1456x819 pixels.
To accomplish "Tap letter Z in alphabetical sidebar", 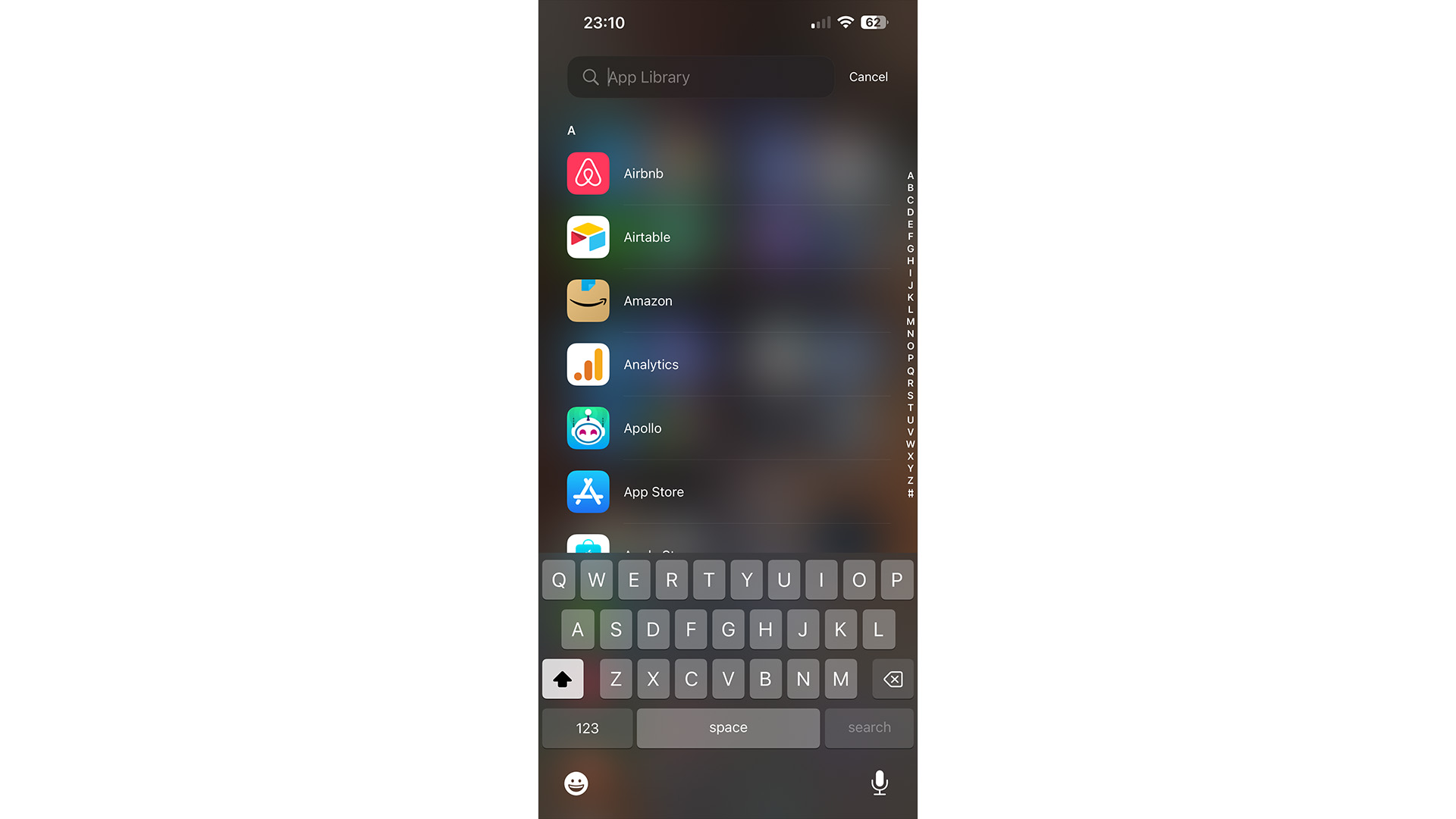I will [910, 481].
